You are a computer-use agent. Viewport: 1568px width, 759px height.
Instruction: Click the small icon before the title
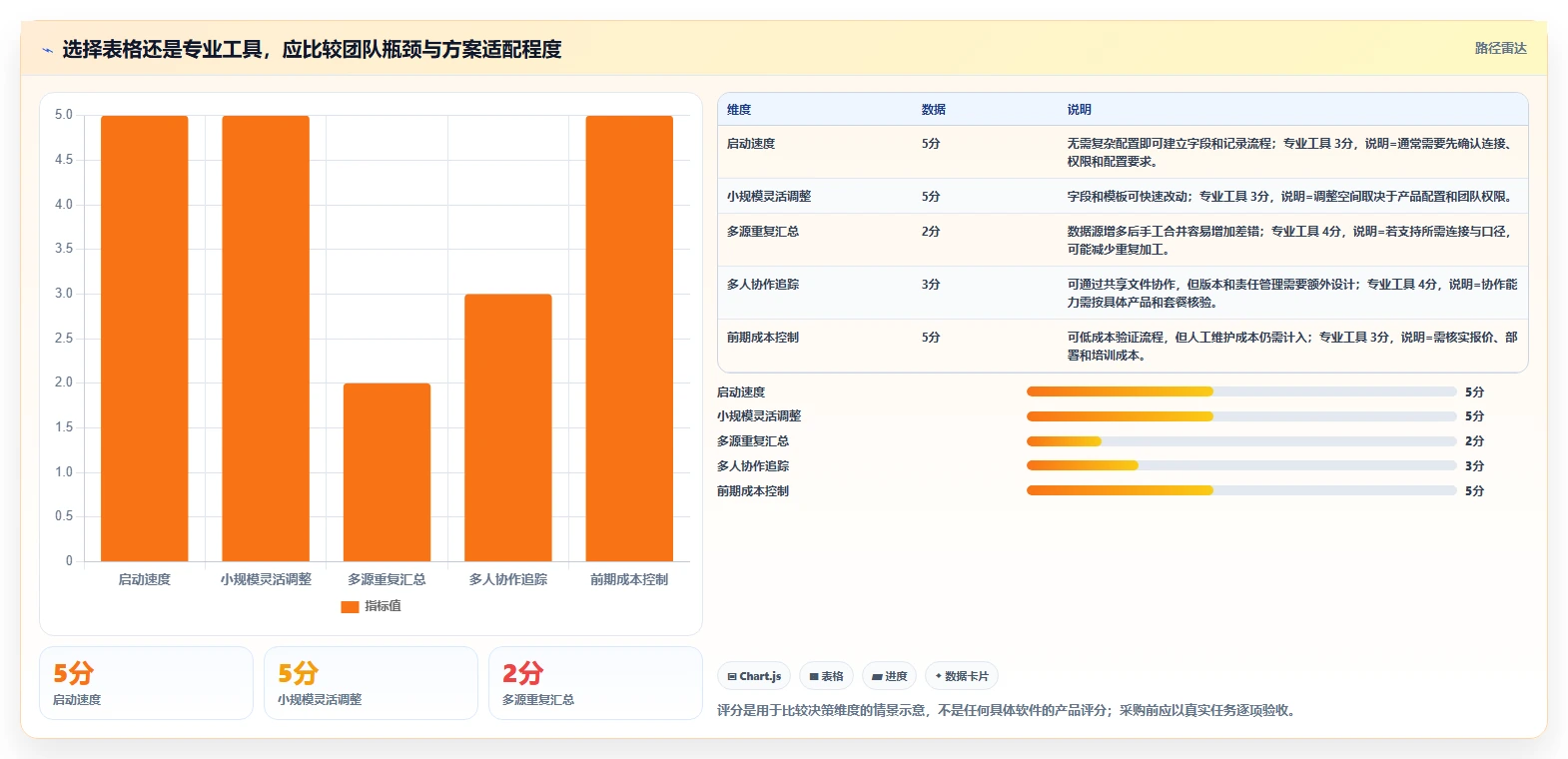(47, 50)
